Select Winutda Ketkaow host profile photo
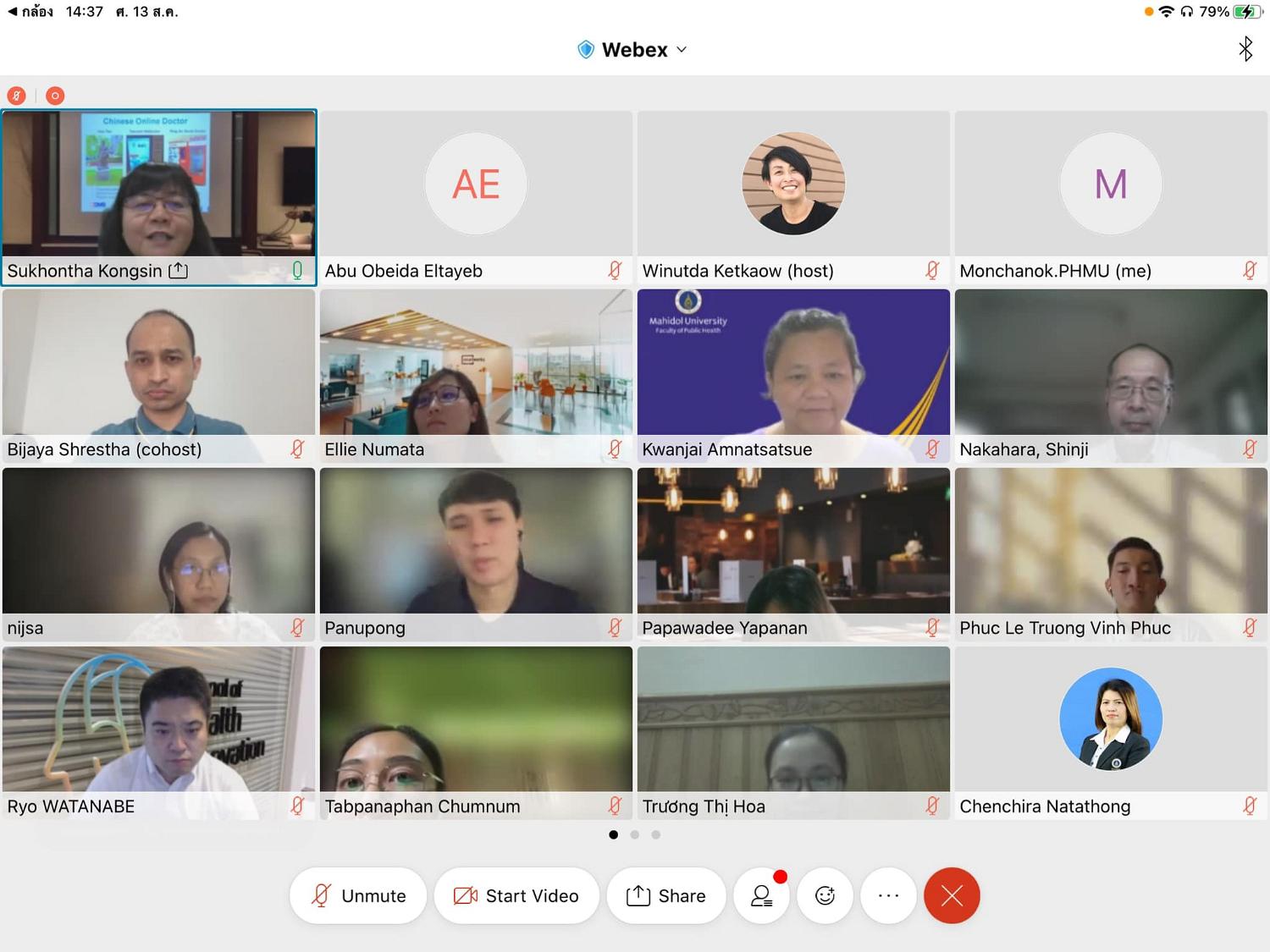 point(793,184)
